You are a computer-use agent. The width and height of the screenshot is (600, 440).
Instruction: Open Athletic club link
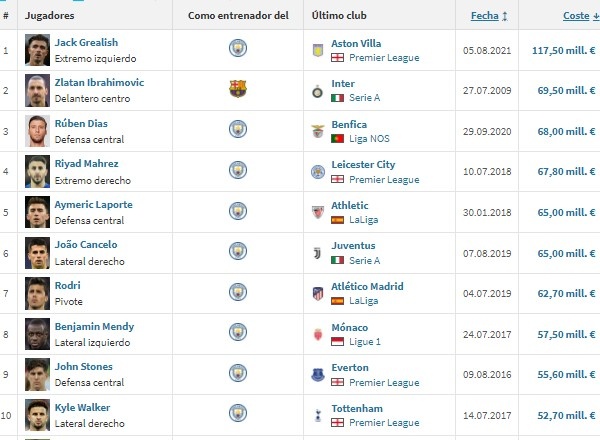pyautogui.click(x=350, y=205)
